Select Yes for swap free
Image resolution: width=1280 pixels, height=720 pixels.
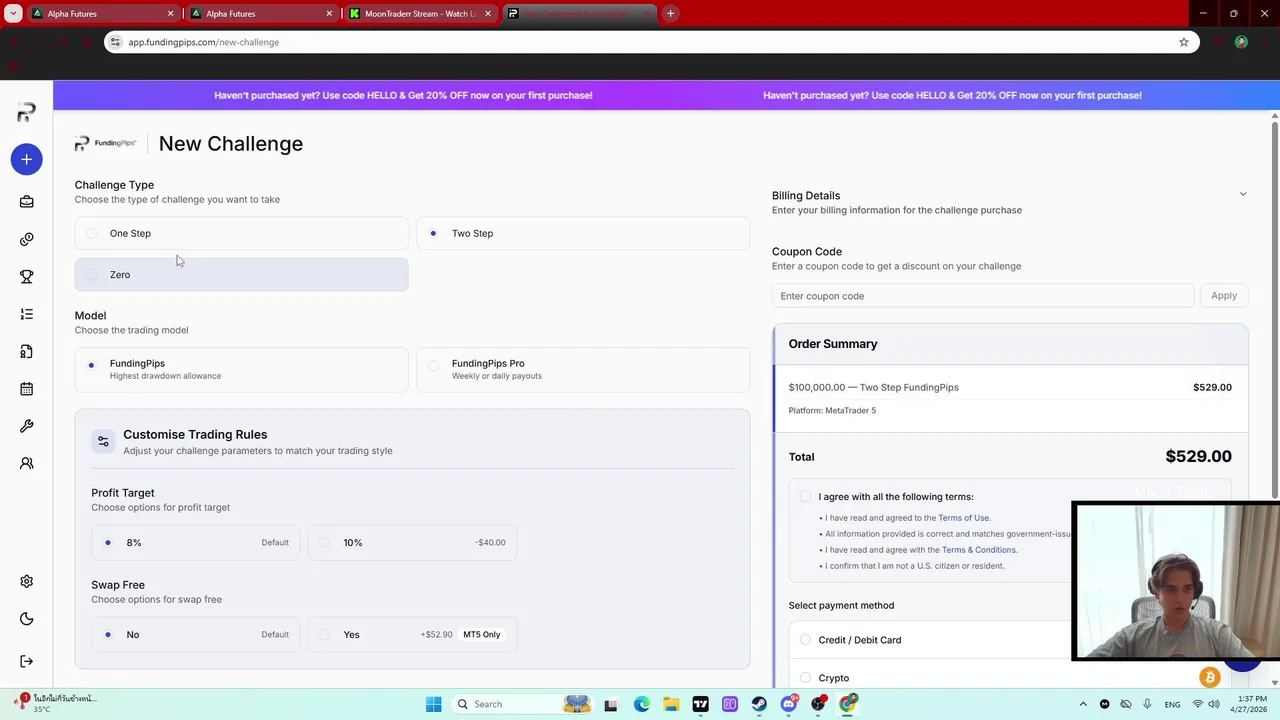click(413, 634)
